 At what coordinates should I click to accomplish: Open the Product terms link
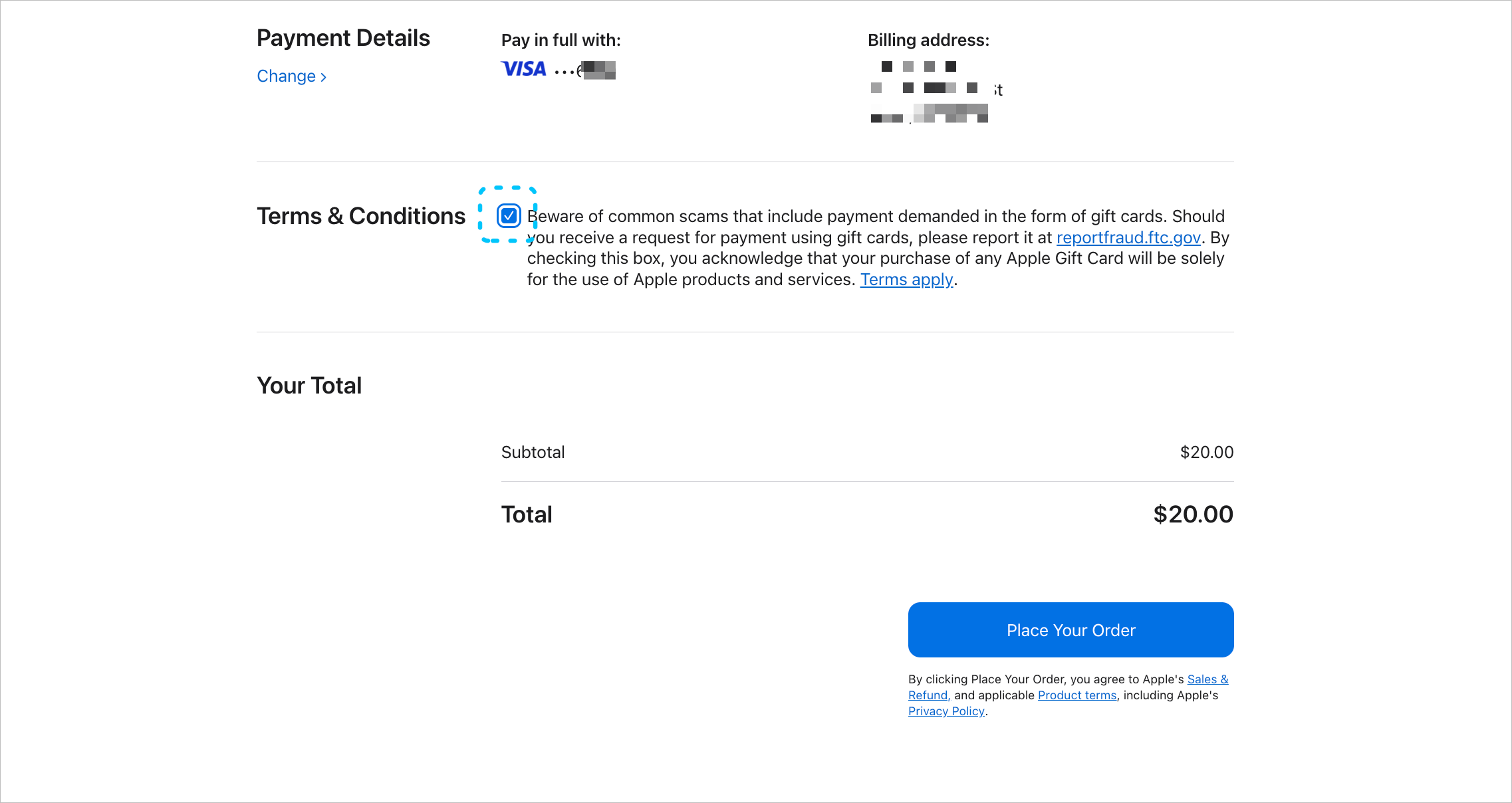(x=1077, y=695)
